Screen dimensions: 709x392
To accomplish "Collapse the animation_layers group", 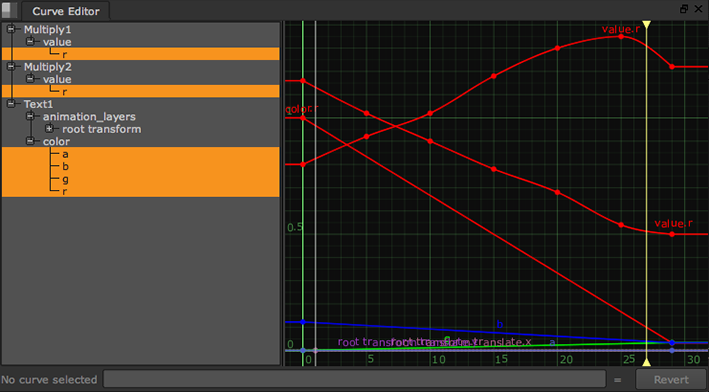I will click(x=30, y=117).
